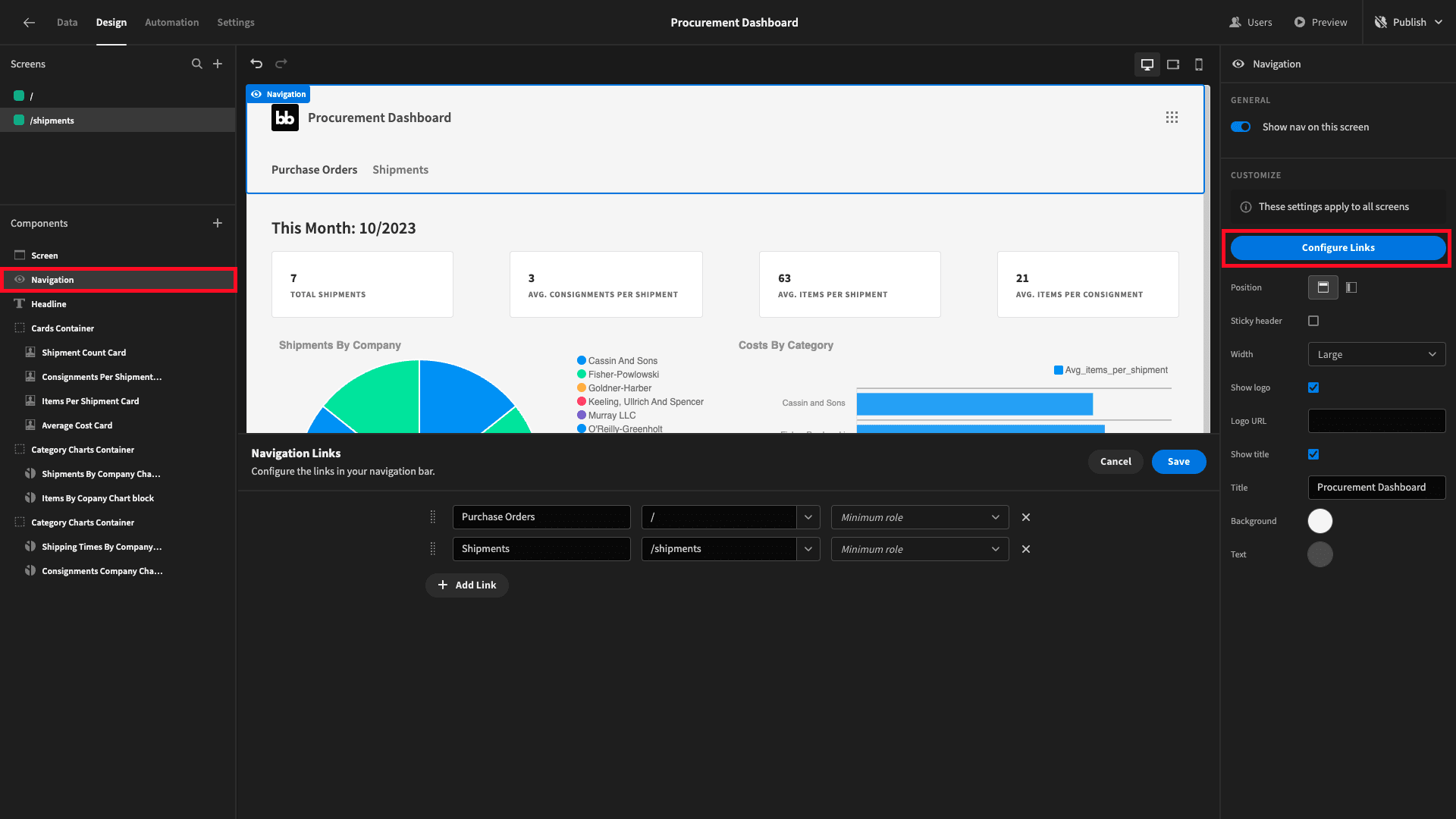The image size is (1456, 819).
Task: Expand the /shipments URL dropdown
Action: point(808,549)
